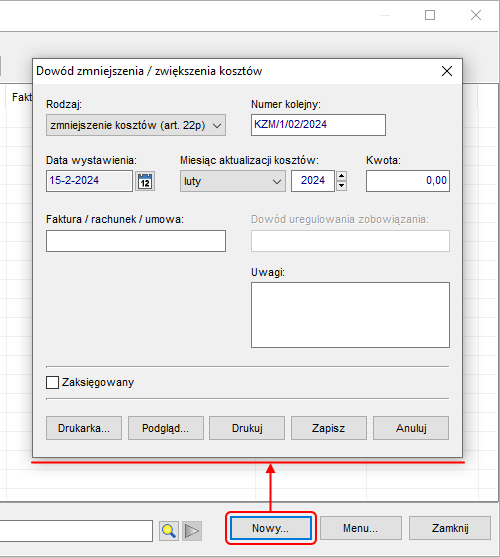Close the Dowód zmniejszenia dialog
Image resolution: width=500 pixels, height=558 pixels.
(447, 71)
